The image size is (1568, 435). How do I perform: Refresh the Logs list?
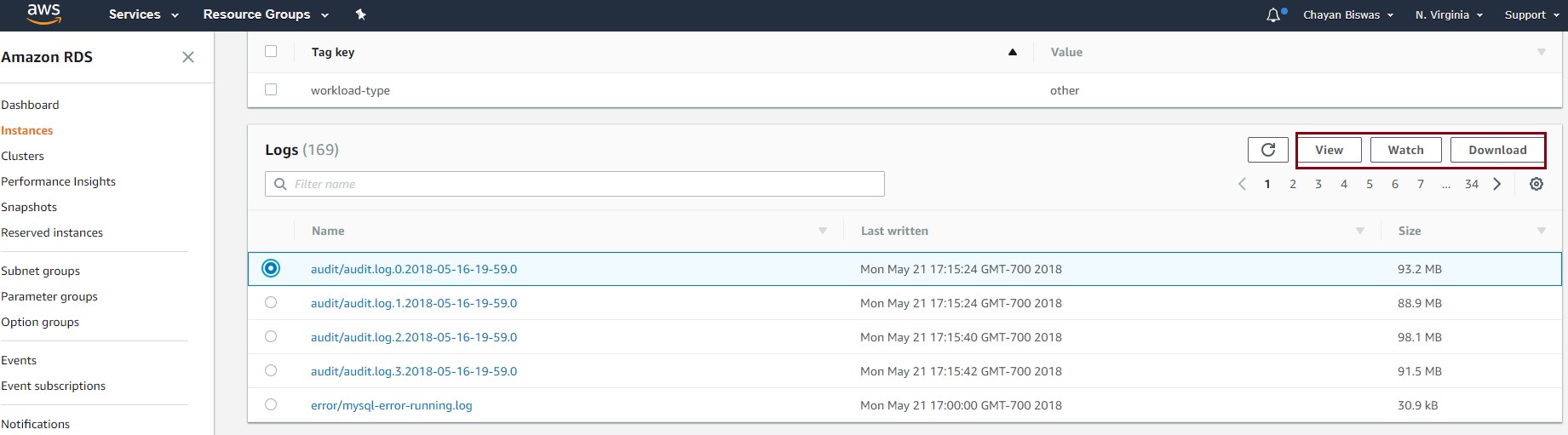click(x=1268, y=150)
